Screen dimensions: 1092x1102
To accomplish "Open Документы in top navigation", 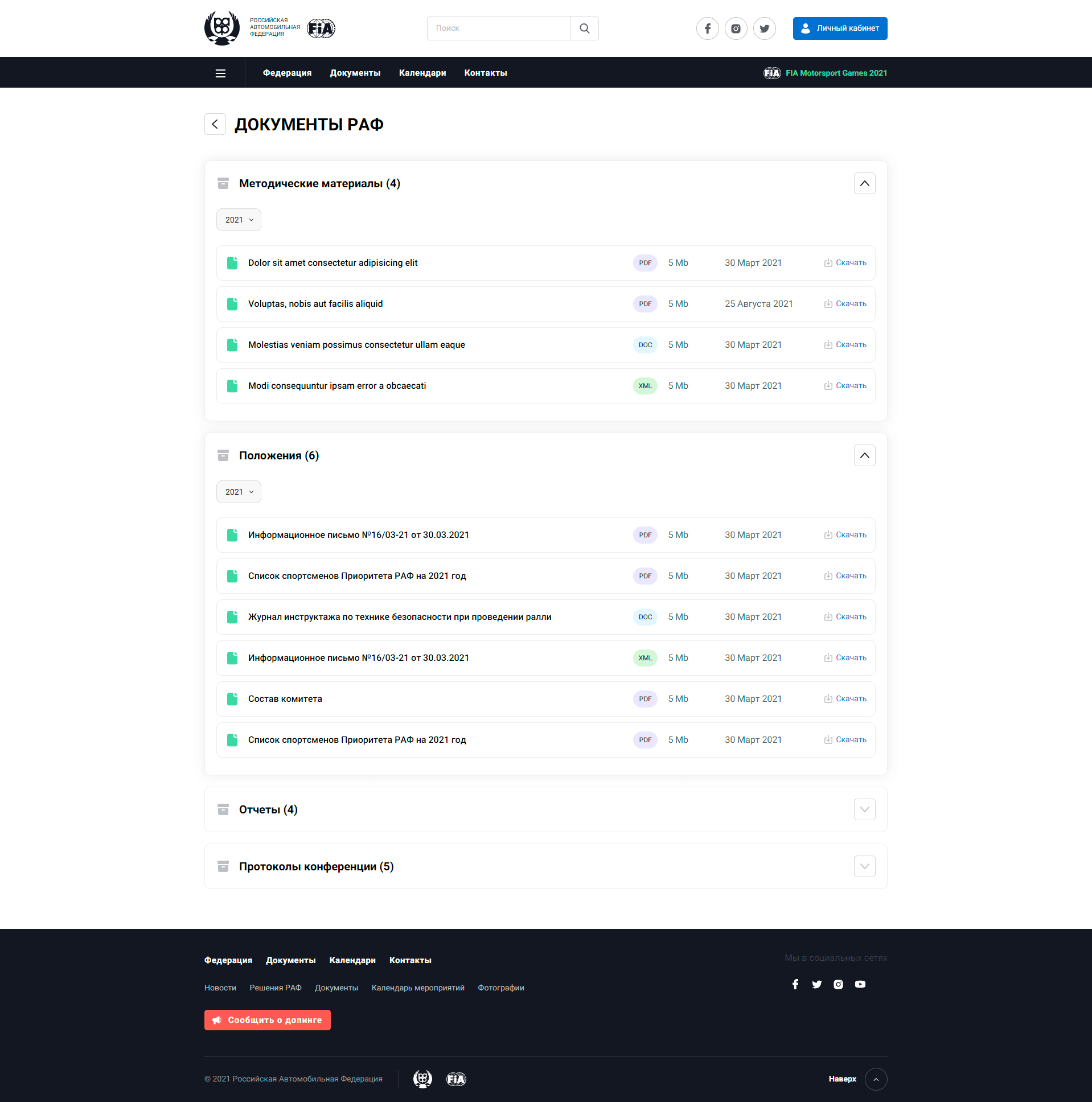I will tap(355, 73).
